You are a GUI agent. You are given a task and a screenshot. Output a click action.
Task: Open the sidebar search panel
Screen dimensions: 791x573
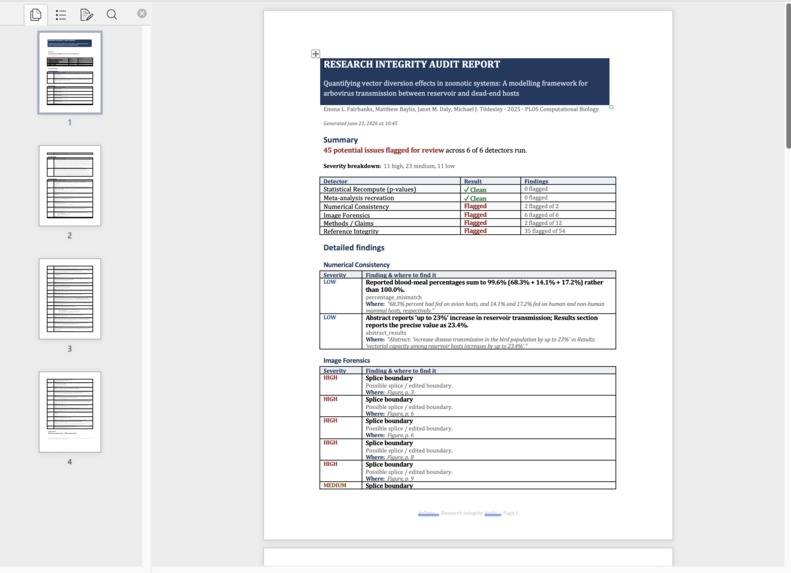(112, 15)
